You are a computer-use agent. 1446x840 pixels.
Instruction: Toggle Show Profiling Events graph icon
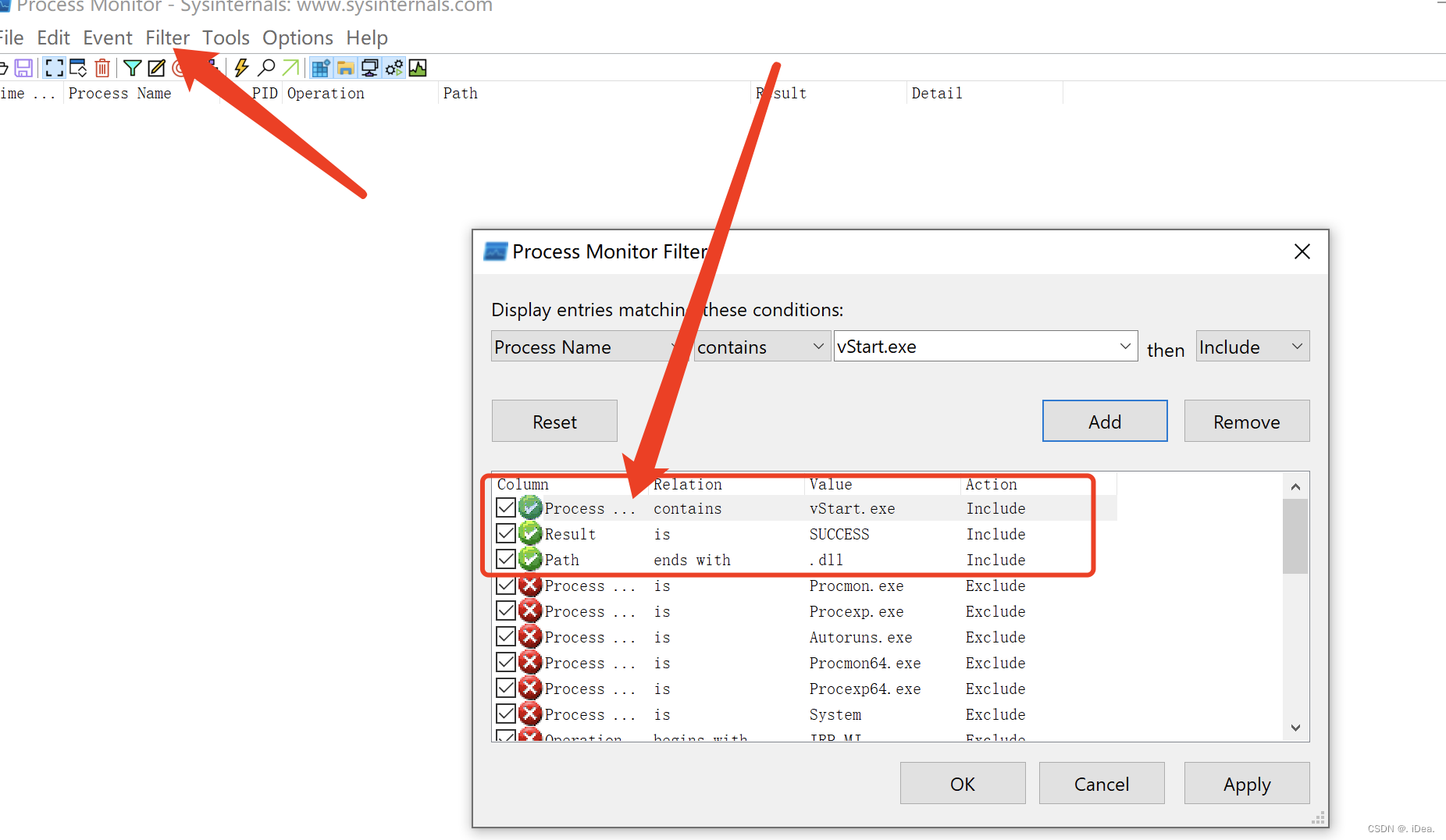pyautogui.click(x=418, y=68)
